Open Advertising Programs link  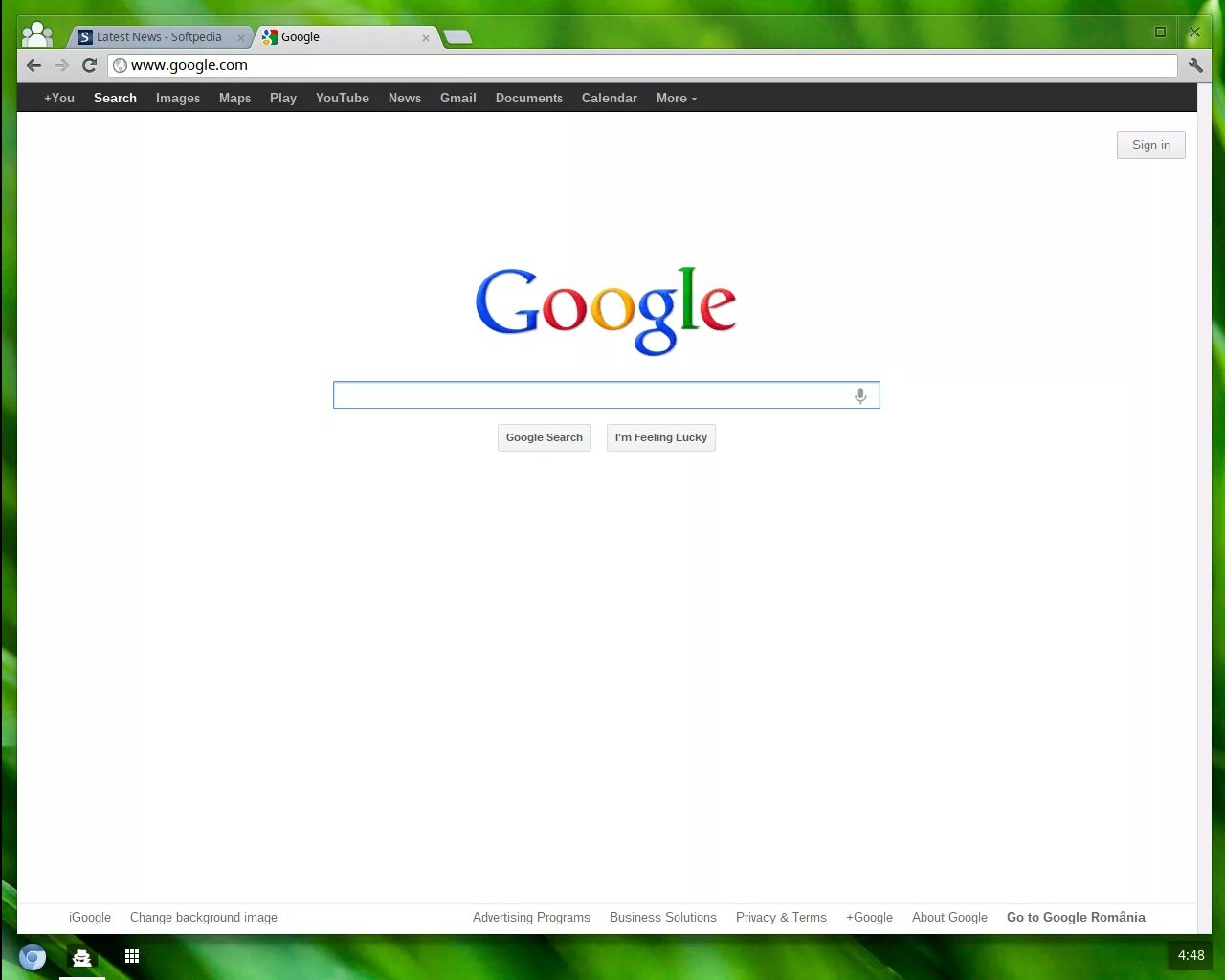coord(531,917)
